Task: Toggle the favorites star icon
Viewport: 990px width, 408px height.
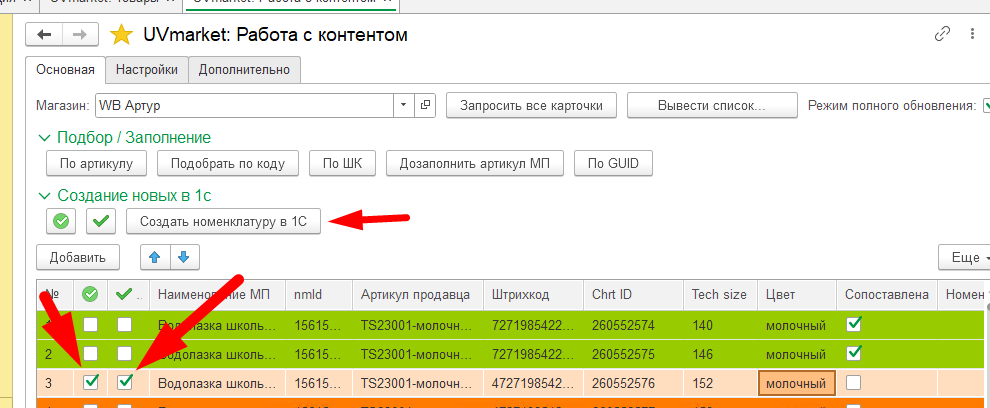Action: tap(121, 35)
